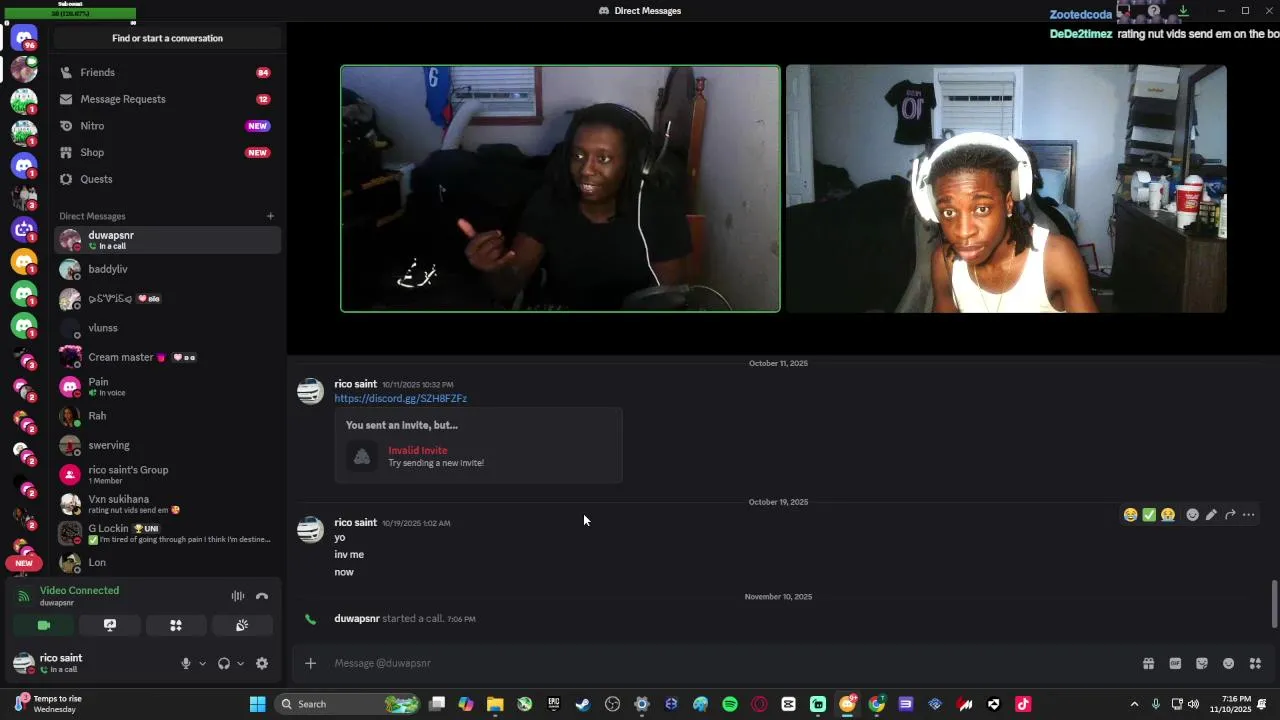Open the rico saint user panel

[x=60, y=663]
